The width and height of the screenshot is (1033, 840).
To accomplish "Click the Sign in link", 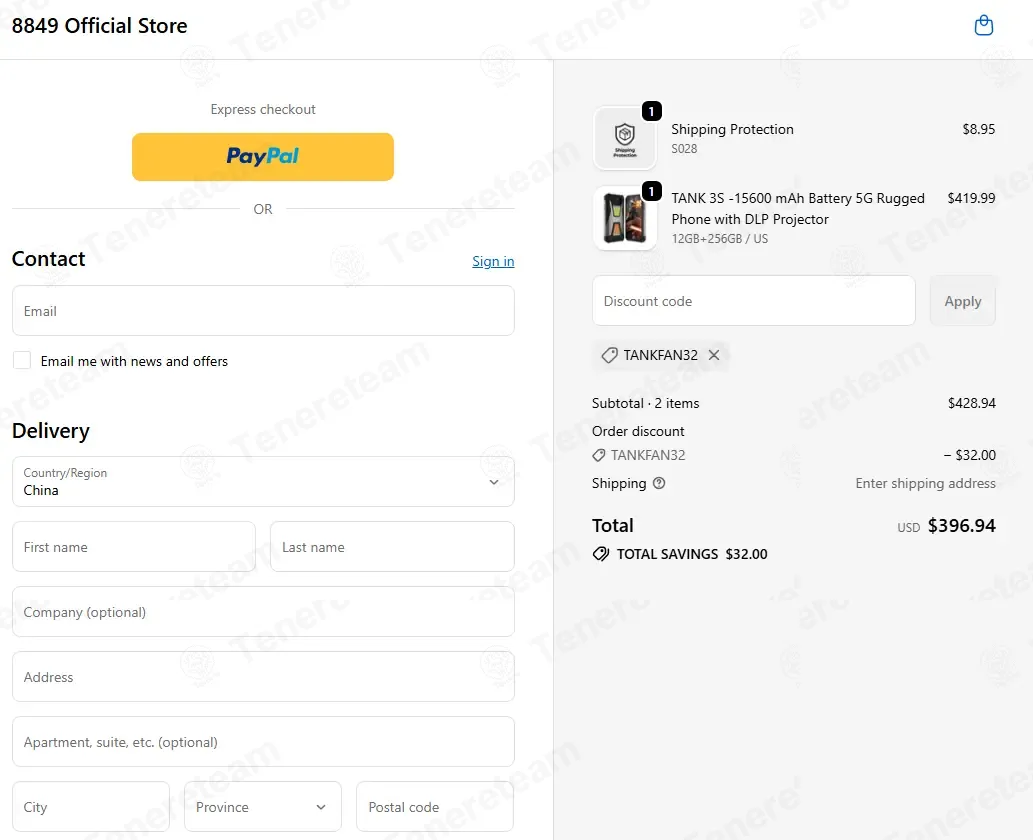I will point(493,261).
